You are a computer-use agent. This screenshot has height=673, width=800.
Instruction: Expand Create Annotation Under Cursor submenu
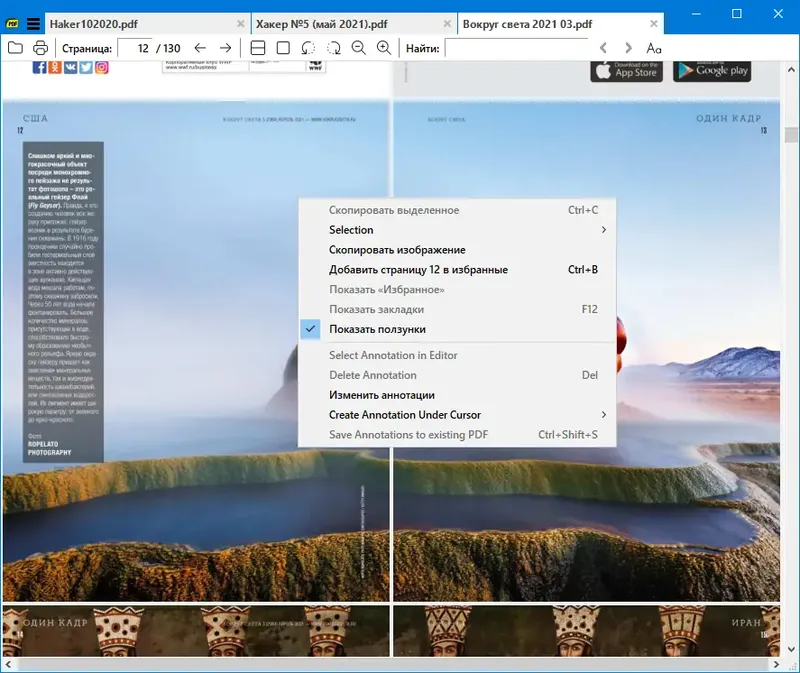coord(457,415)
